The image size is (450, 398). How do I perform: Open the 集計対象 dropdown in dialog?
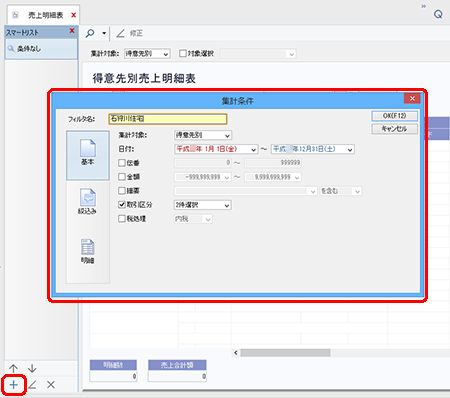click(x=203, y=135)
